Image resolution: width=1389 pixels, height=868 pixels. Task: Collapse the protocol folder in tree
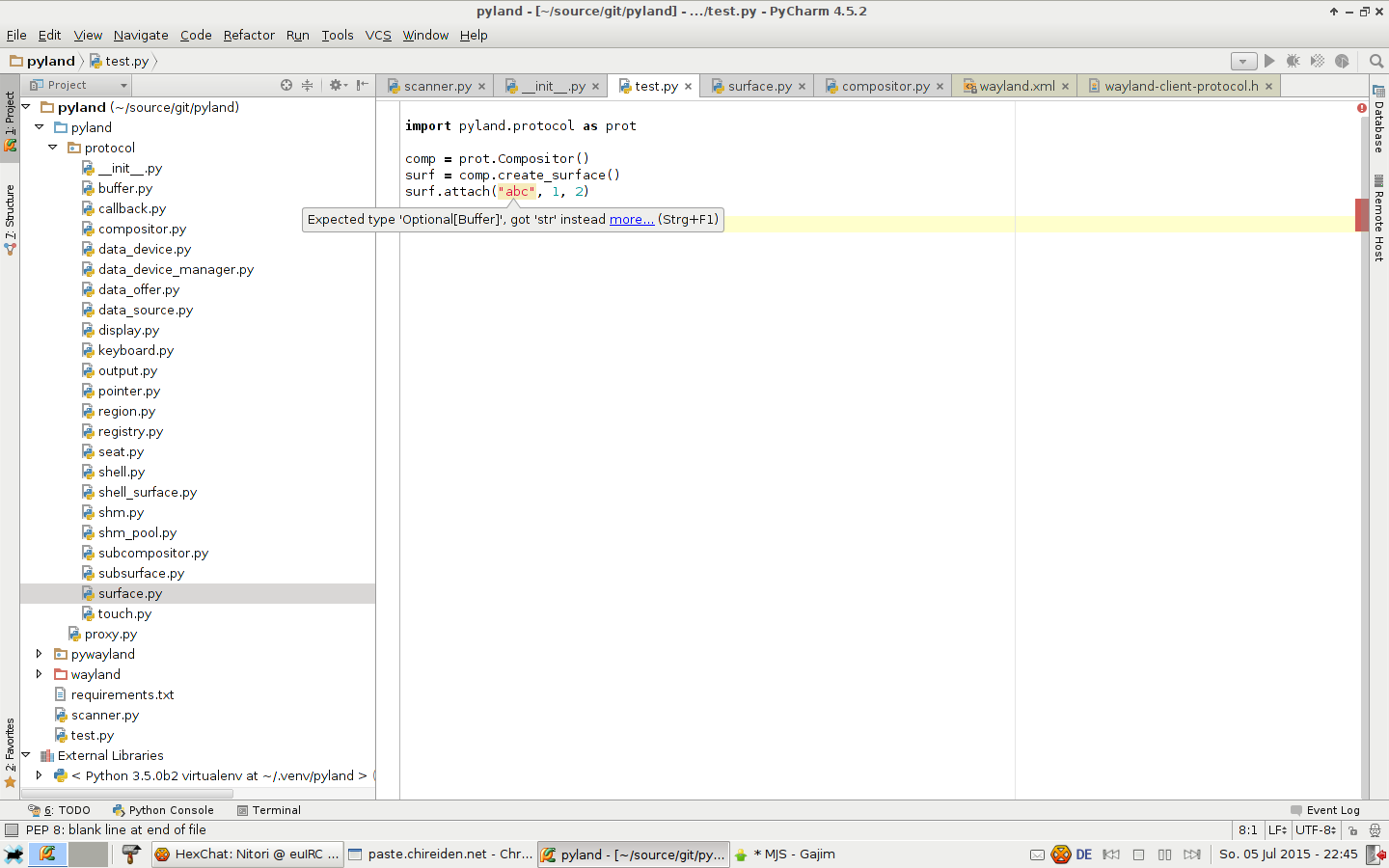coord(53,148)
